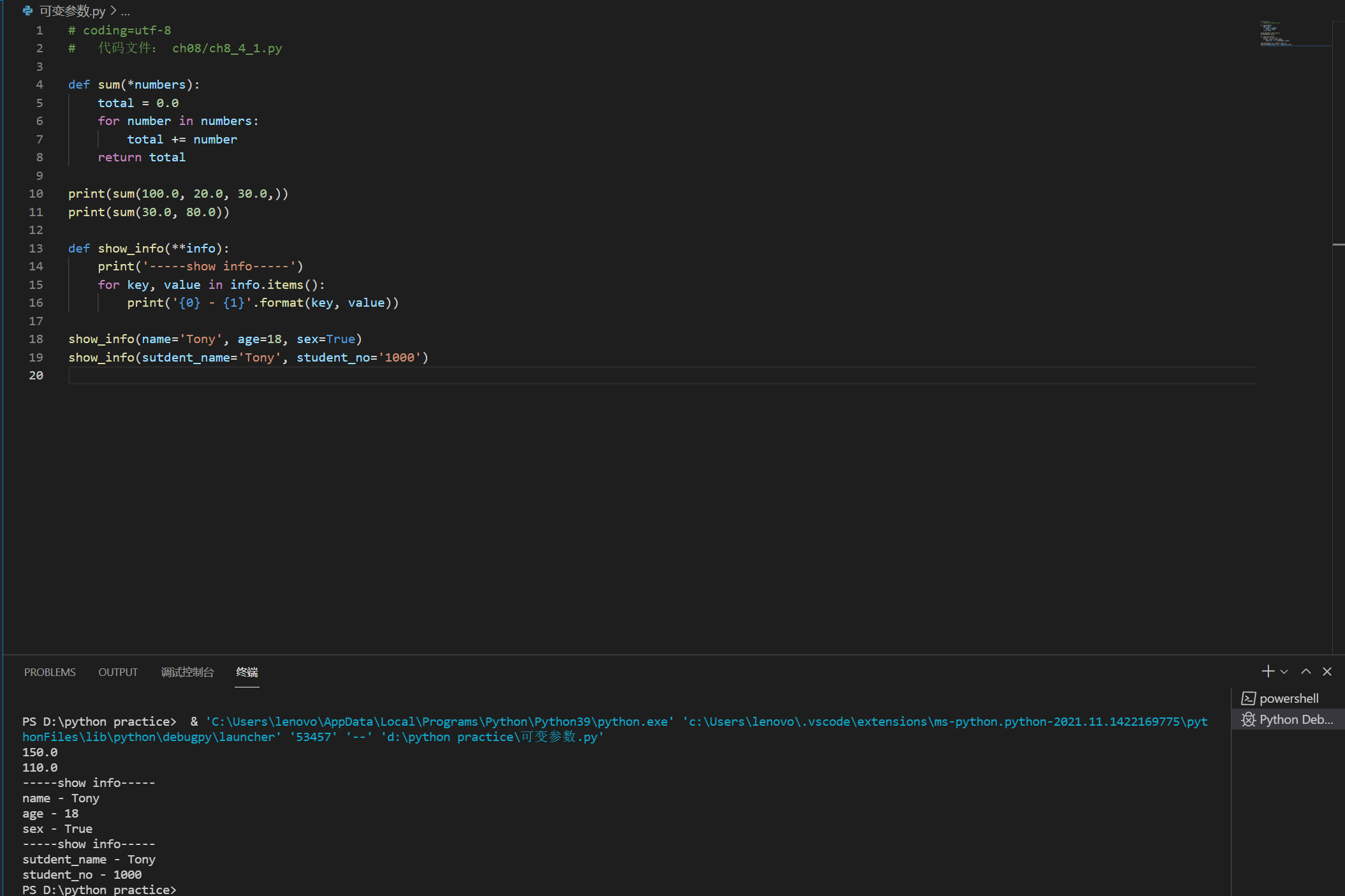The width and height of the screenshot is (1345, 896).
Task: Select the 终端 terminal tab
Action: [x=247, y=672]
